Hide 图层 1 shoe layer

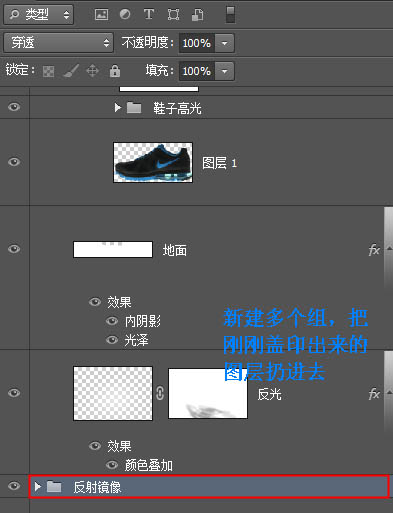click(x=14, y=162)
